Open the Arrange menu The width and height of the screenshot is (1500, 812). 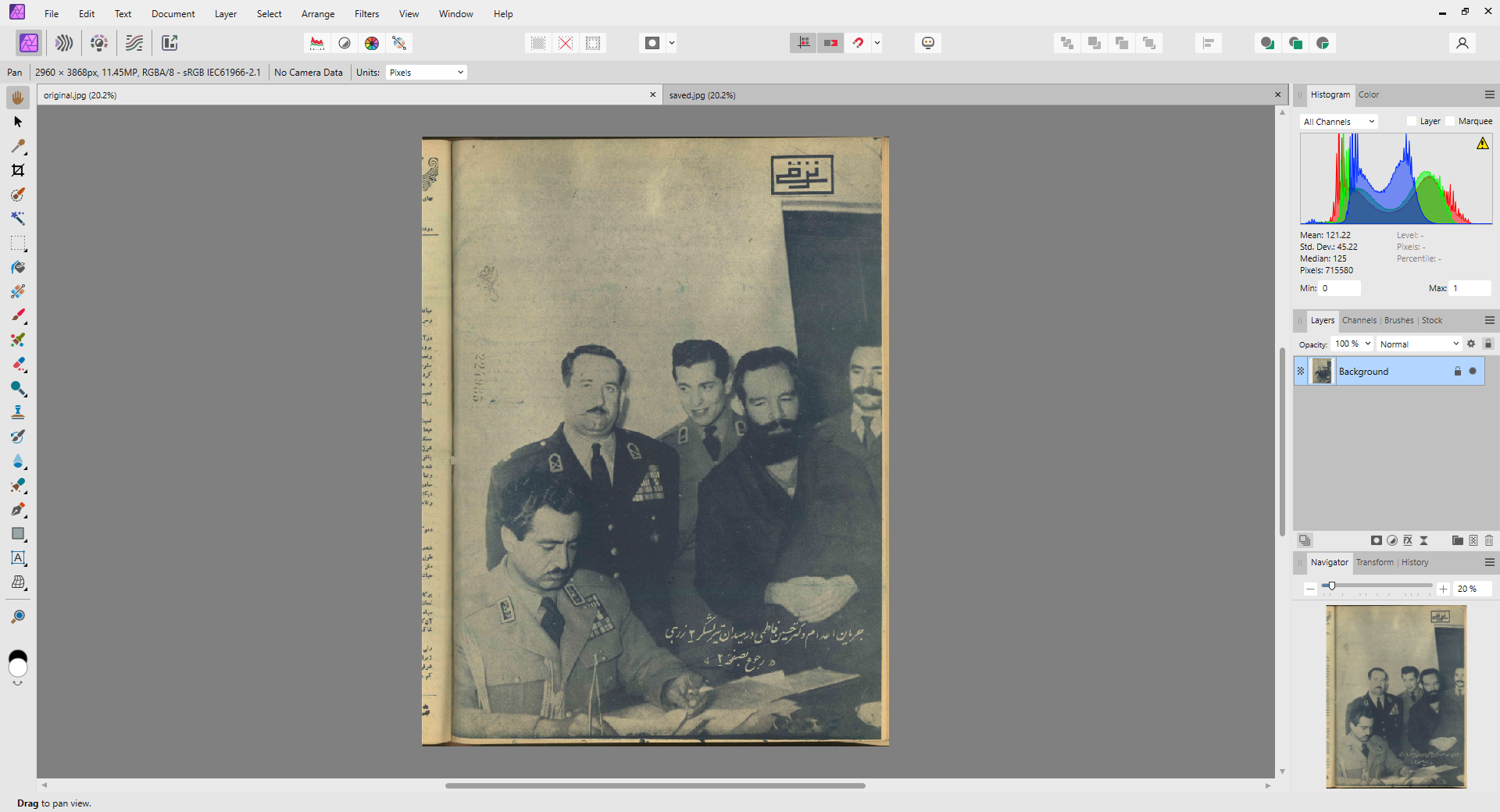click(x=318, y=14)
